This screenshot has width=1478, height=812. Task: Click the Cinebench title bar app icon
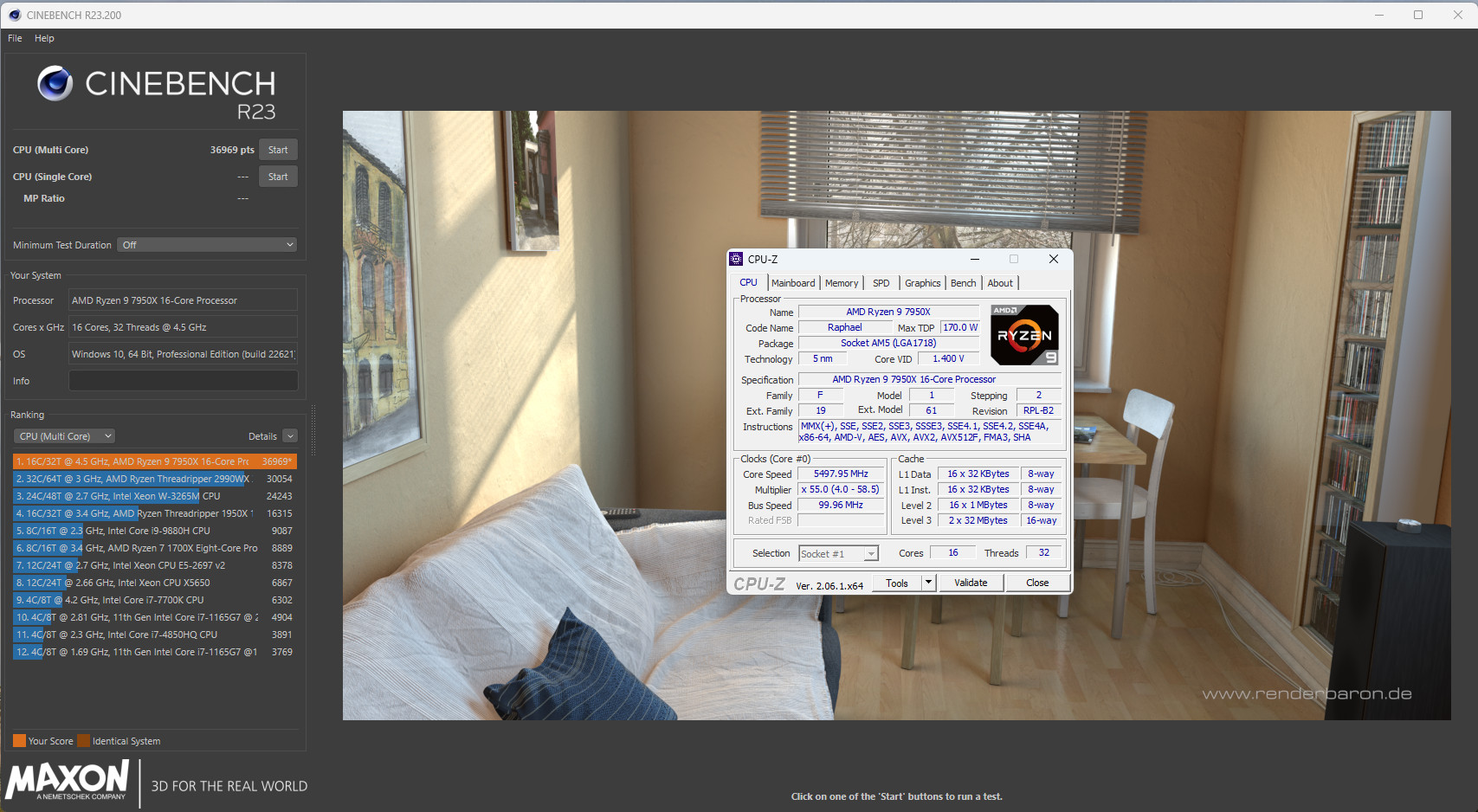pos(14,15)
